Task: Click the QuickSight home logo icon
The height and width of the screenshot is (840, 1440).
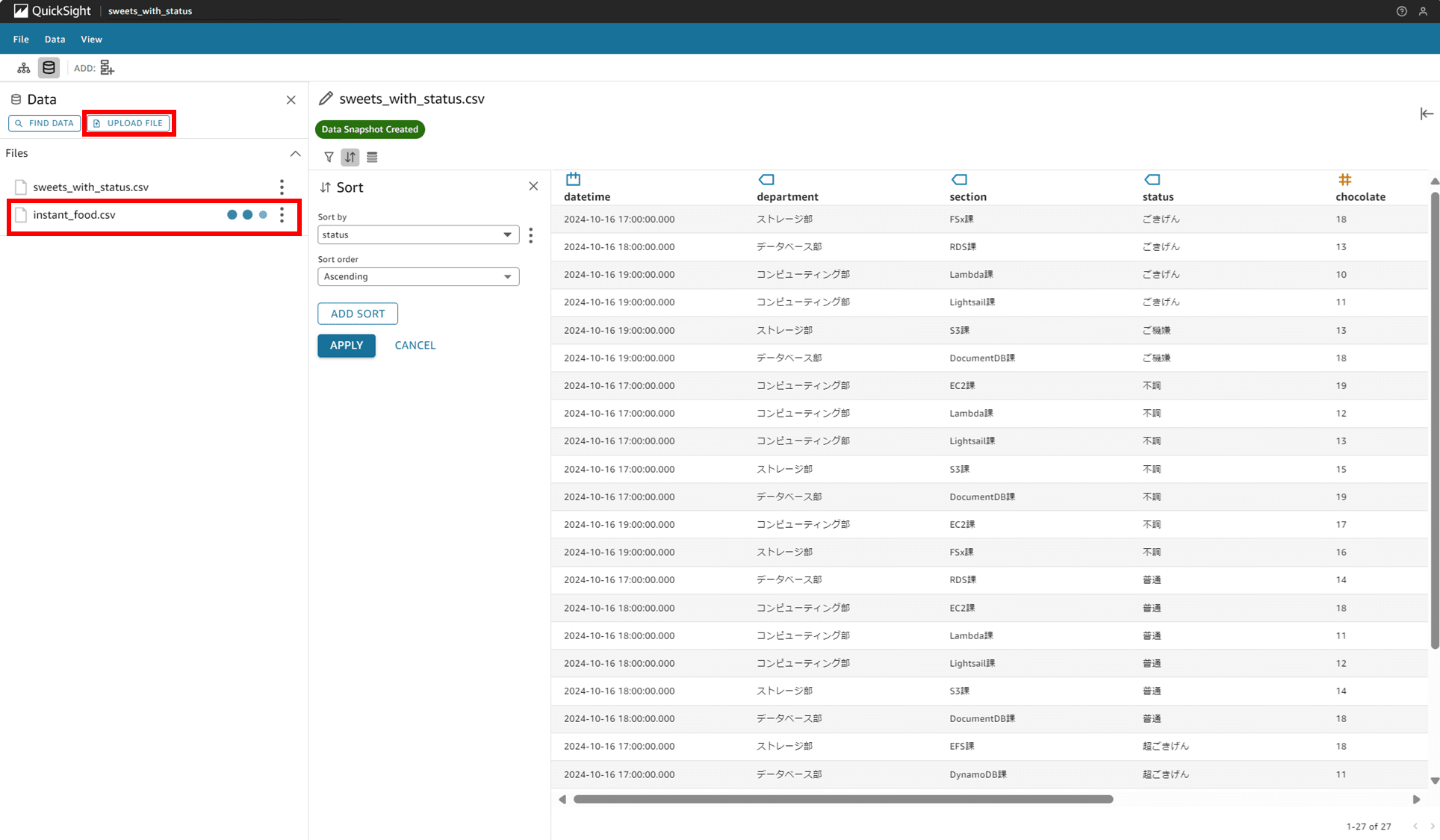Action: [x=17, y=11]
